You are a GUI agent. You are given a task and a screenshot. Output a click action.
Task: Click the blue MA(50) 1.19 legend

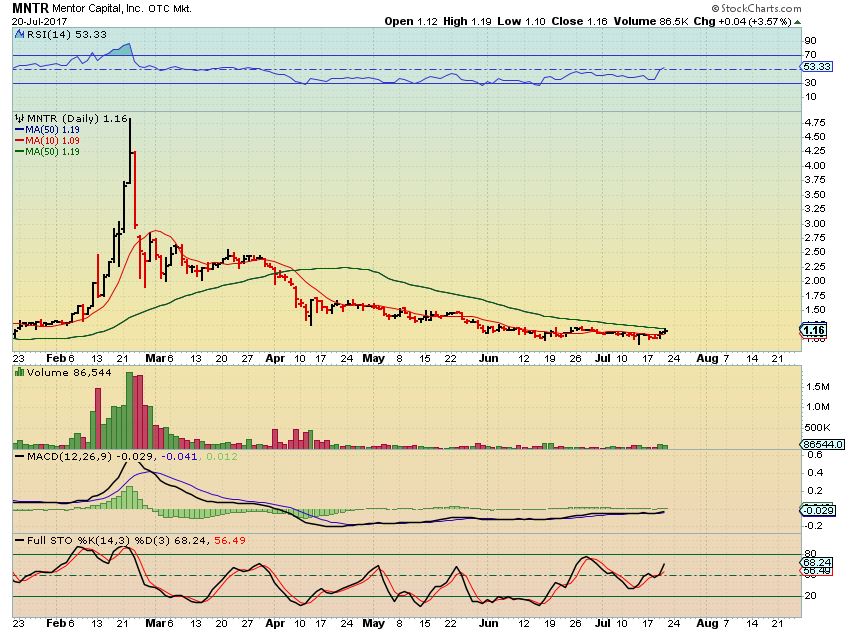pos(47,130)
